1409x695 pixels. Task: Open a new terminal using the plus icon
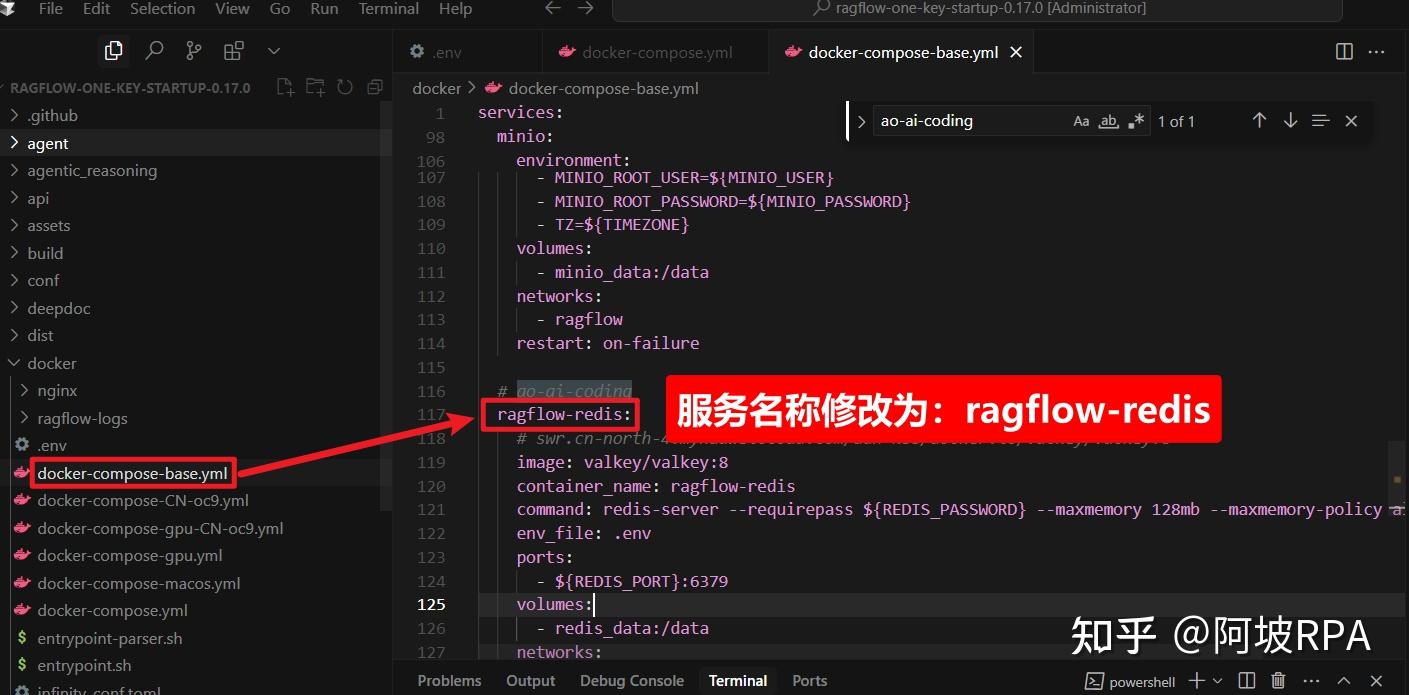tap(1196, 680)
